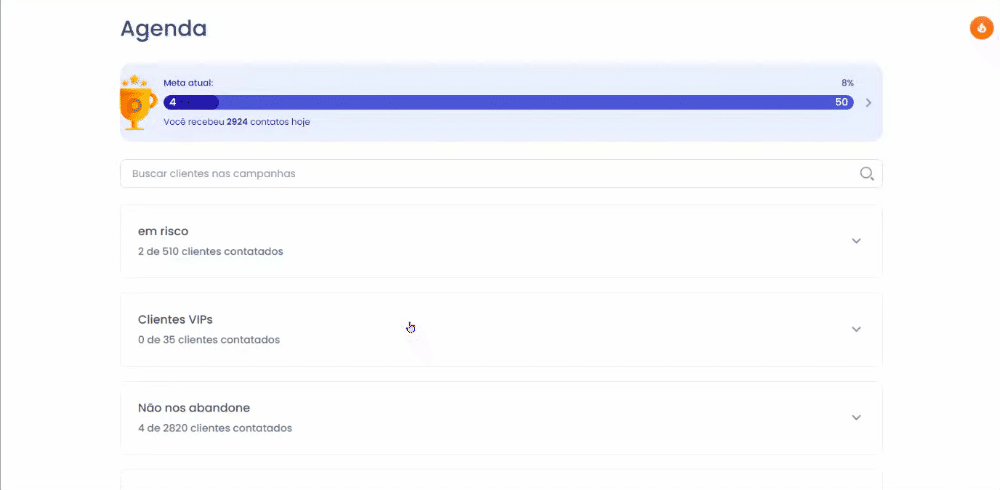The height and width of the screenshot is (490, 1000).
Task: Click the goal target value '50'
Action: [x=841, y=102]
